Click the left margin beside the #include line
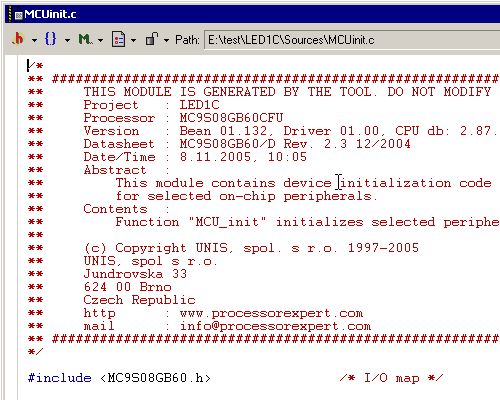 click(11, 378)
